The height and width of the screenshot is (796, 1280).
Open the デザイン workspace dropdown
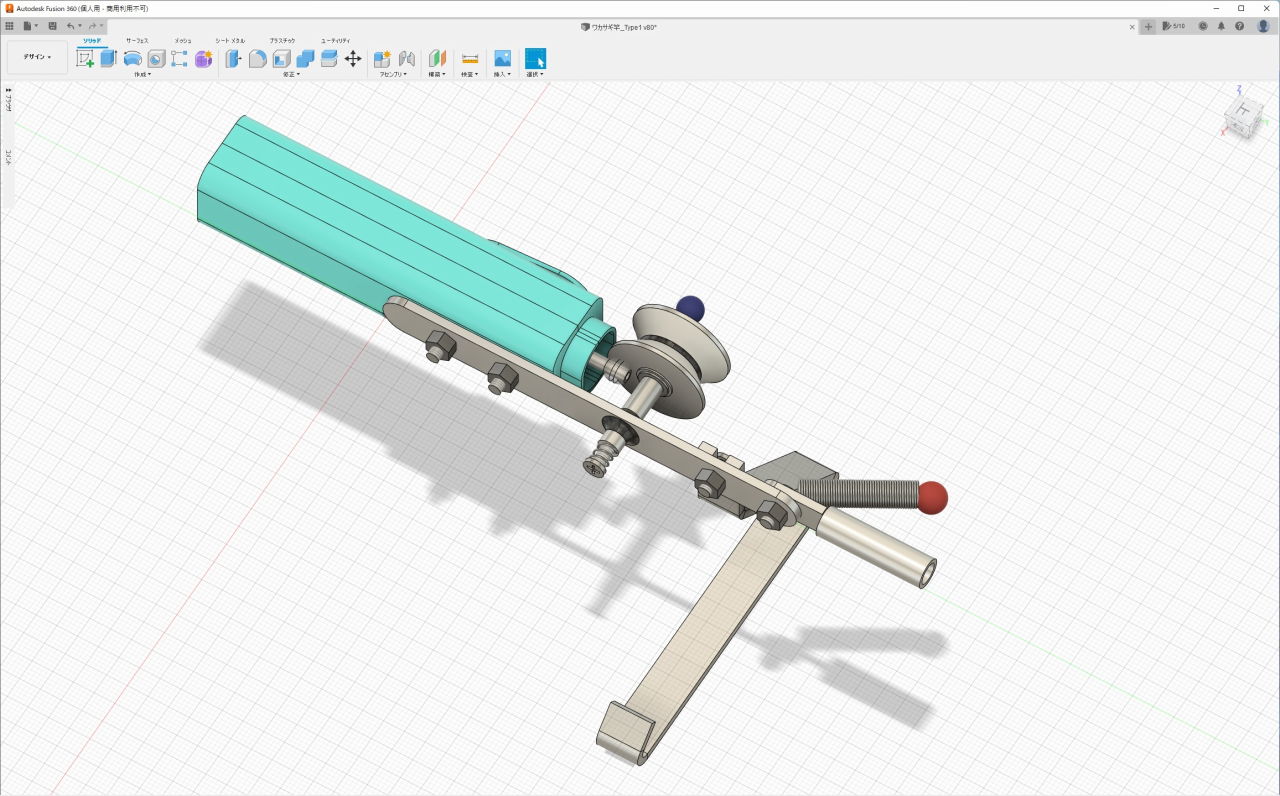(x=38, y=57)
